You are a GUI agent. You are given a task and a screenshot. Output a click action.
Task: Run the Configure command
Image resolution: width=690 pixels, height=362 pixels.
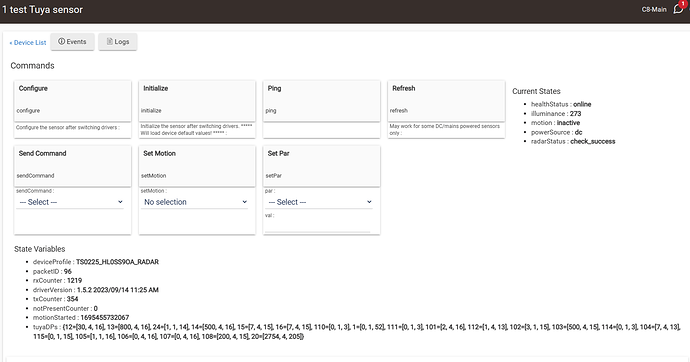point(73,101)
